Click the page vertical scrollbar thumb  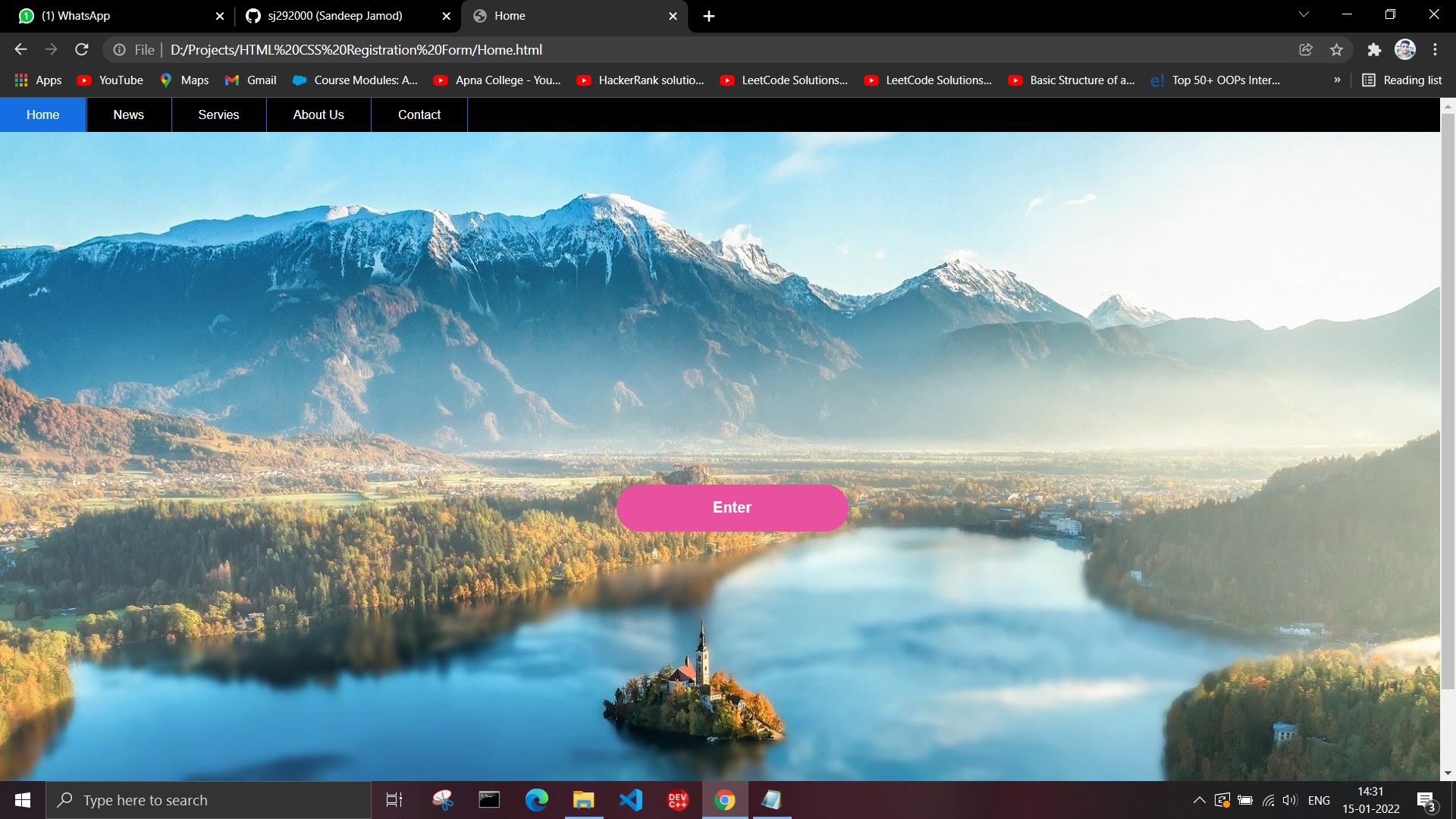(x=1448, y=402)
